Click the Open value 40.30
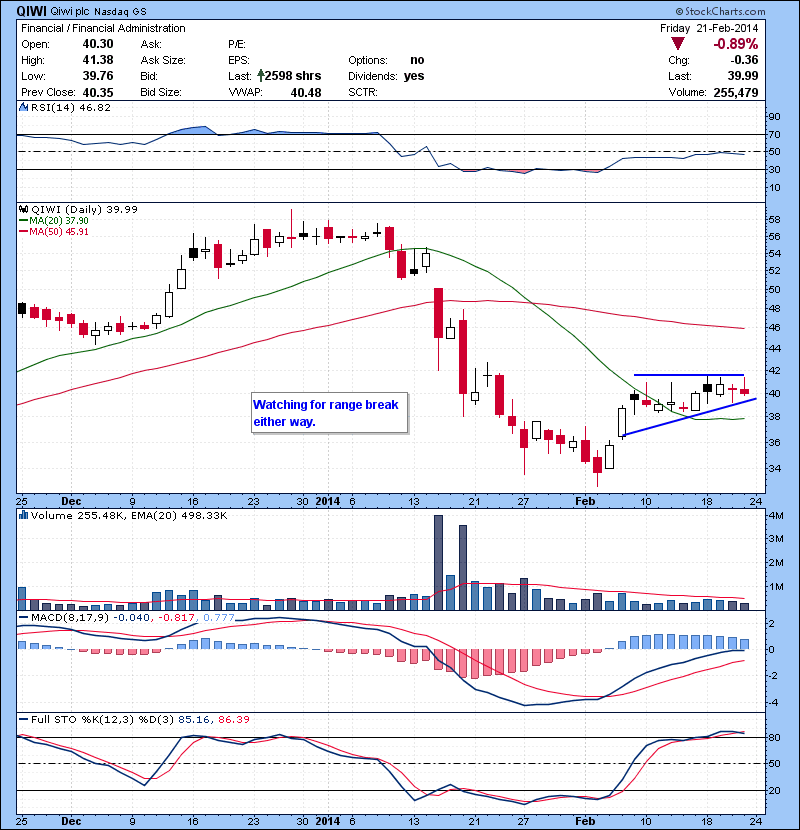800x830 pixels. [98, 44]
